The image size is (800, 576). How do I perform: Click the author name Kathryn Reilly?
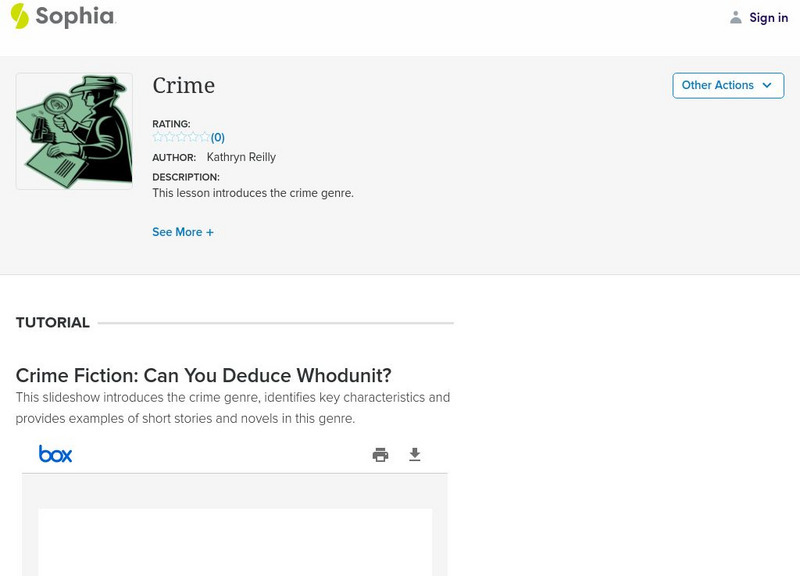click(241, 157)
